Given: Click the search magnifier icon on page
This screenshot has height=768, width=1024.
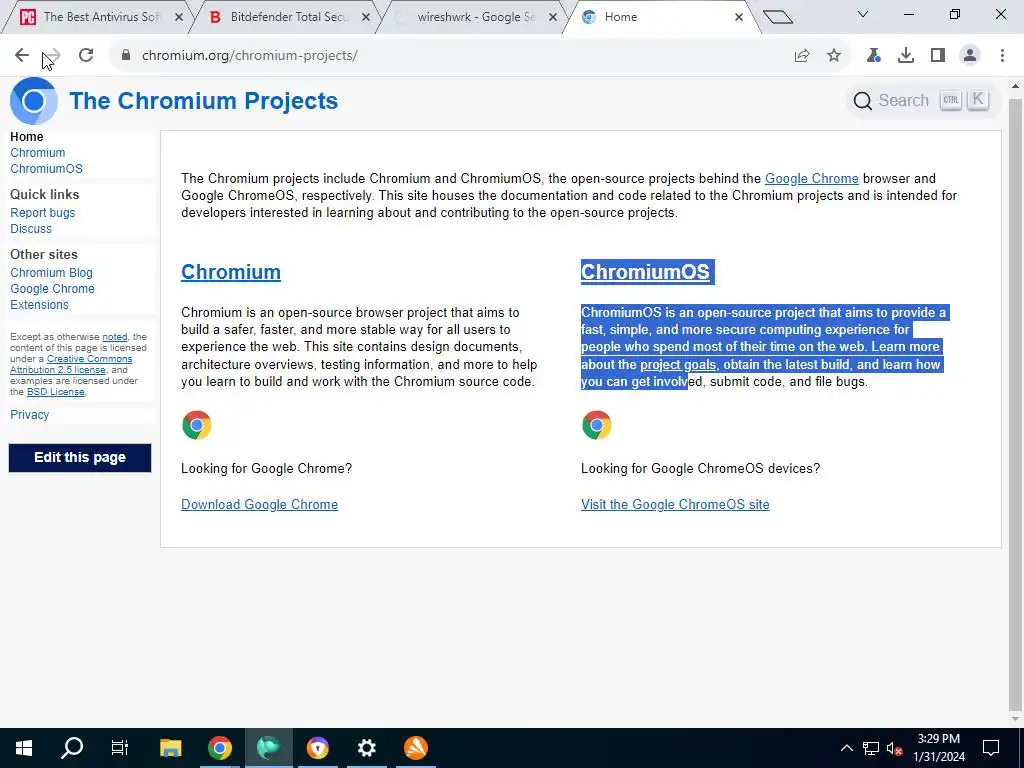Looking at the screenshot, I should coord(863,101).
